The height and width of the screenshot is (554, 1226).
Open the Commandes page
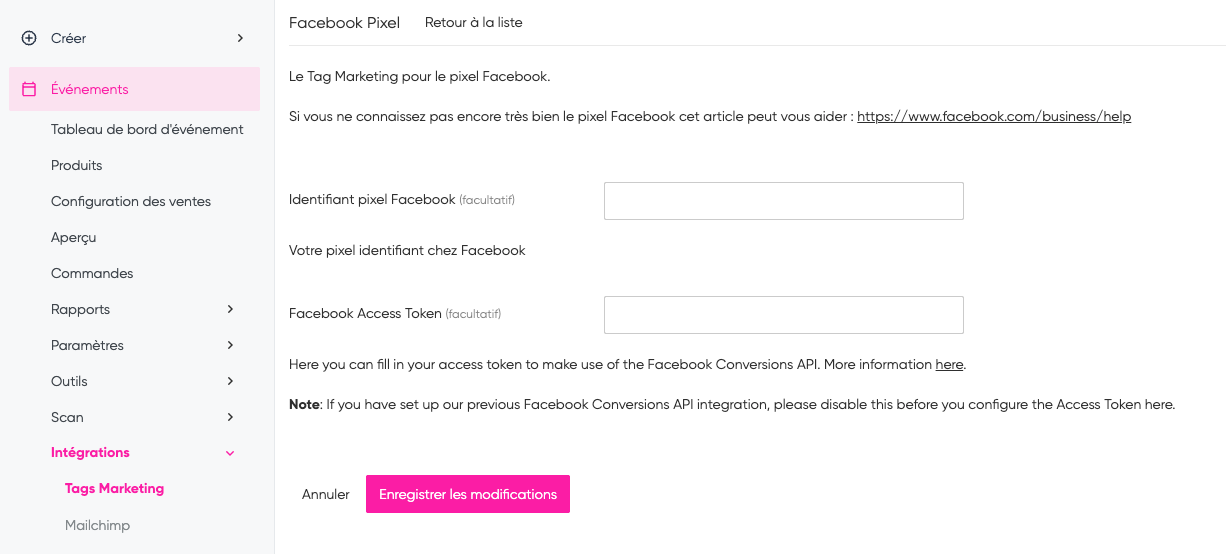click(92, 273)
